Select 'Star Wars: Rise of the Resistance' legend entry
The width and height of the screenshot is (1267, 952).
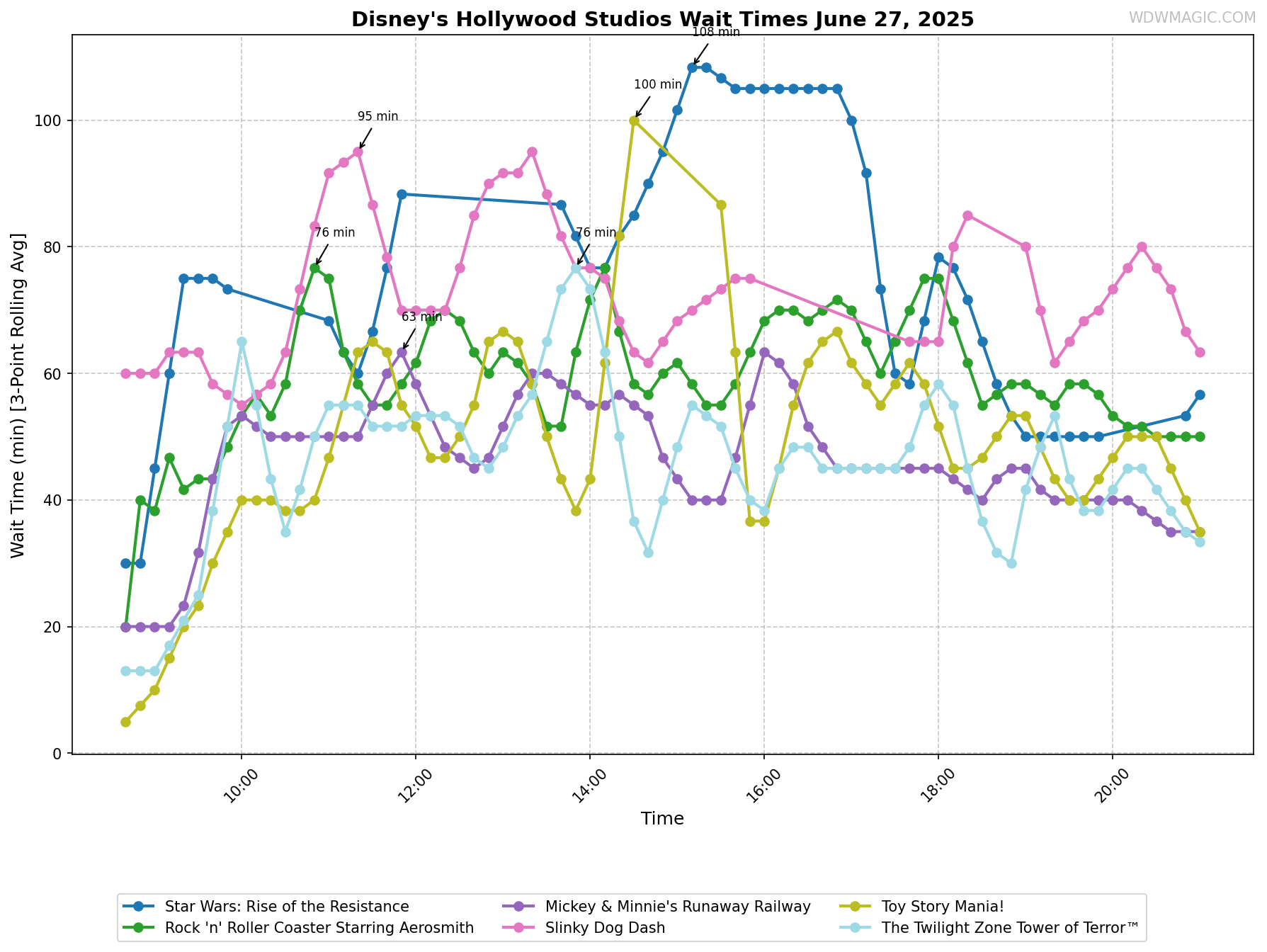266,907
